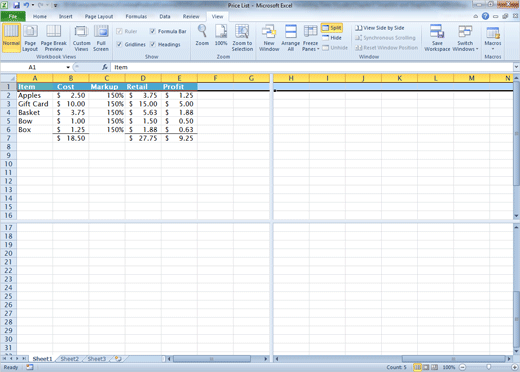Screen dimensions: 520x372
Task: Click the Gift Card cell
Action: coord(35,104)
